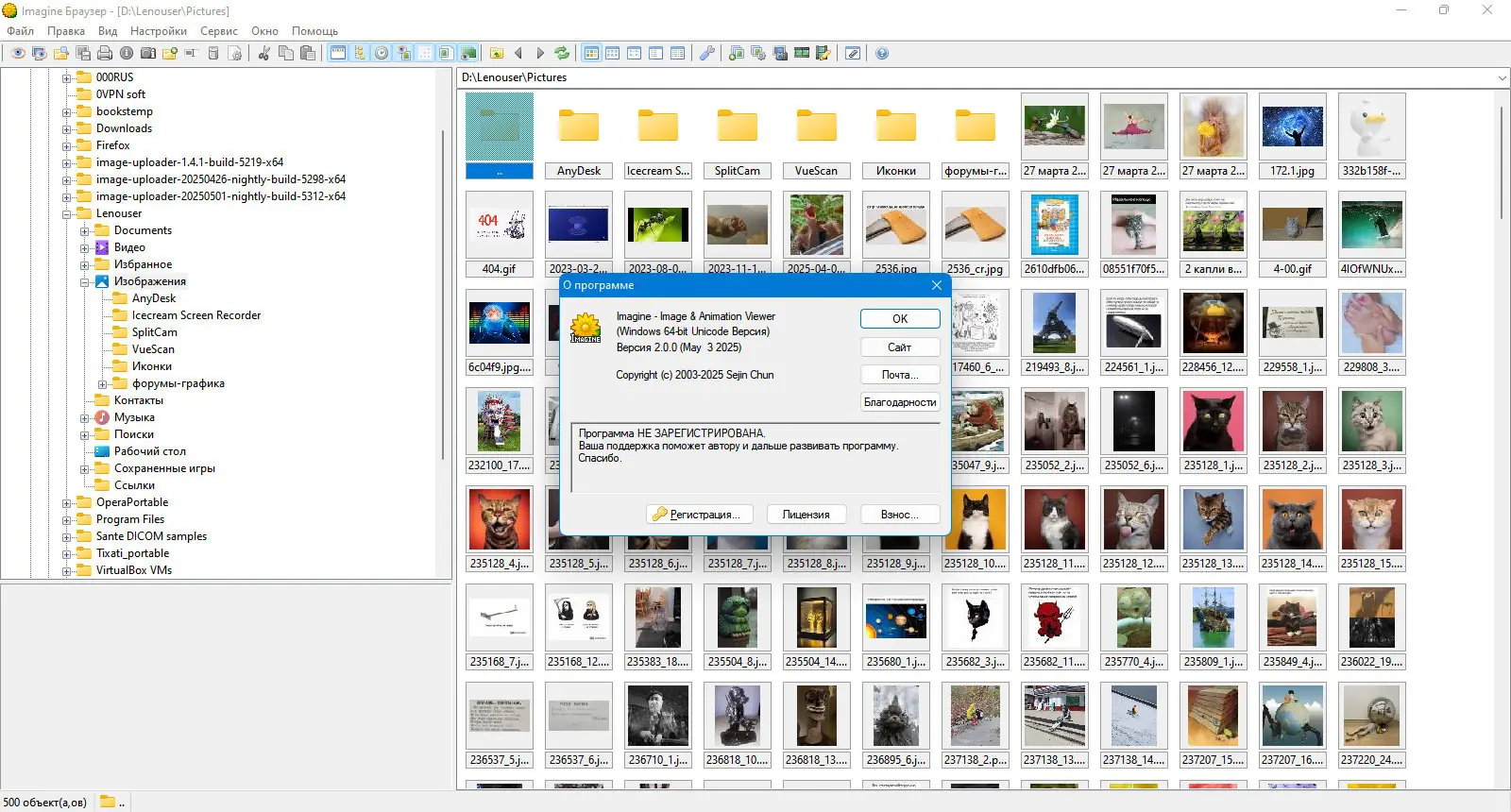Collapse the Lenouser folder in tree
Viewport: 1511px width, 812px height.
click(67, 214)
